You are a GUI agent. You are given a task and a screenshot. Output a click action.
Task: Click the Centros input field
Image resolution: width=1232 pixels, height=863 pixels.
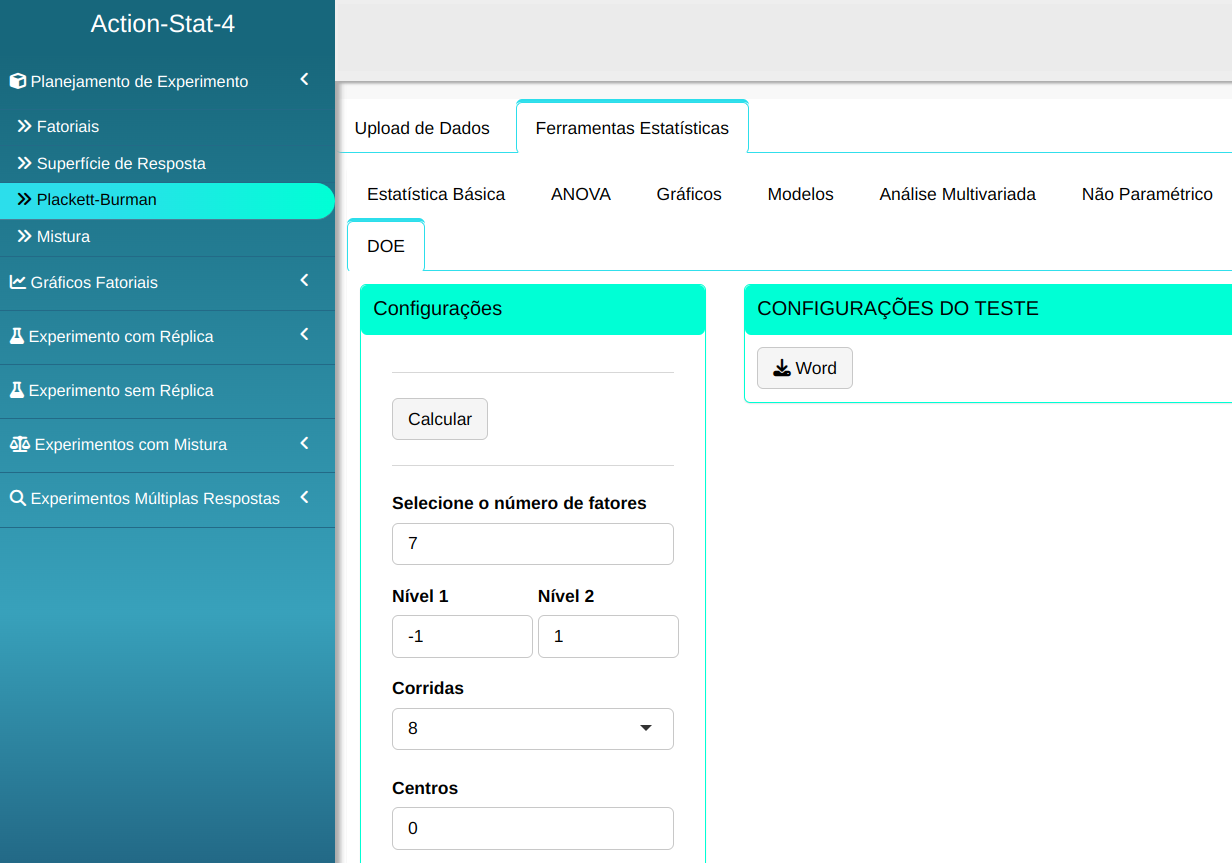532,828
